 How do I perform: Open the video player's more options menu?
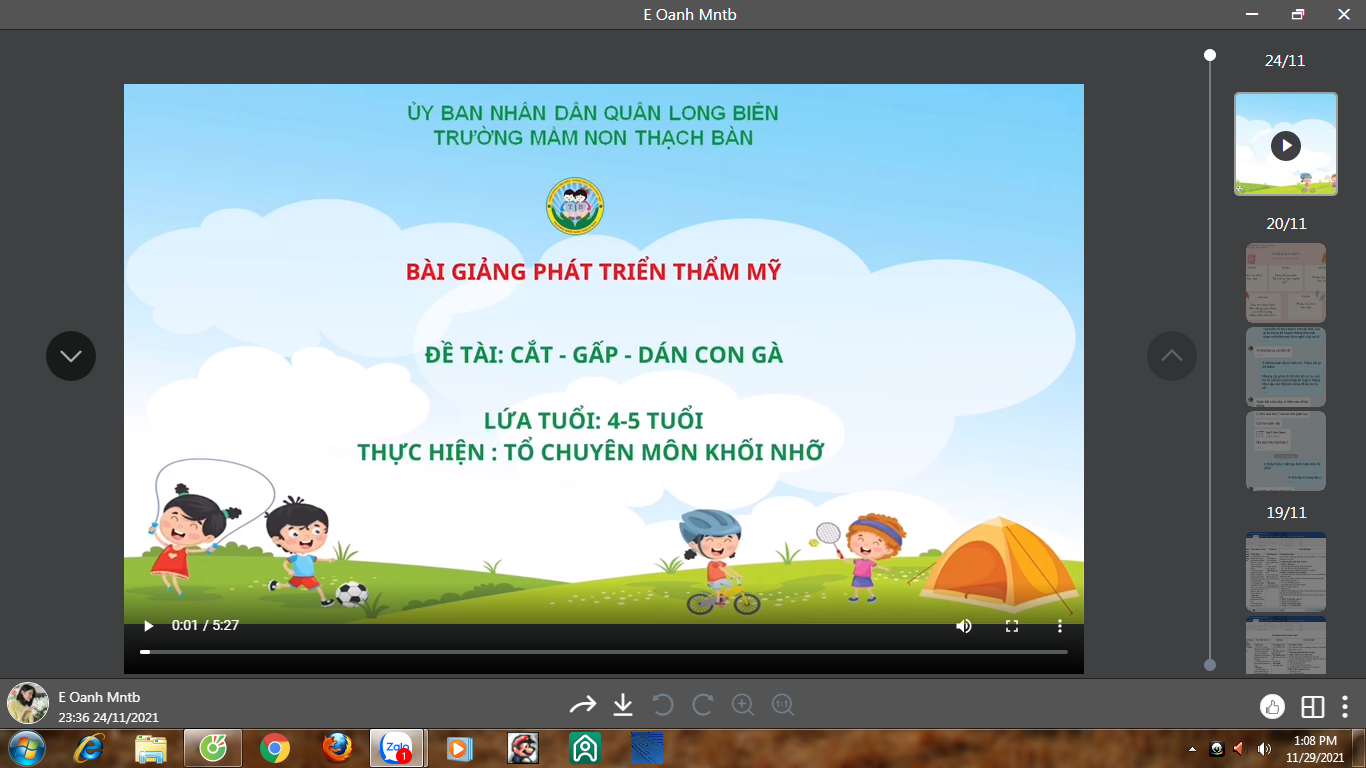point(1060,626)
